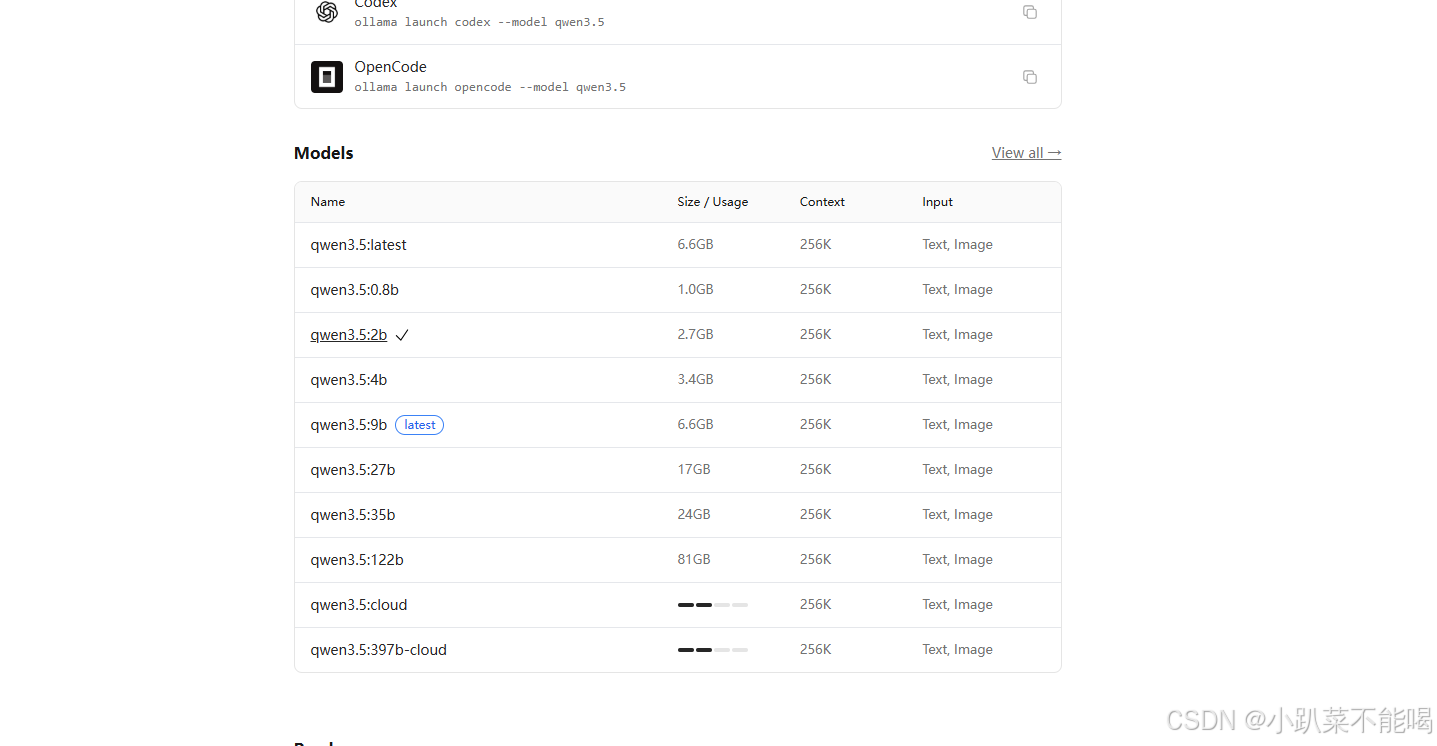Click 256K context in qwen3.5:397b-cloud row
This screenshot has height=746, width=1437.
pos(816,650)
